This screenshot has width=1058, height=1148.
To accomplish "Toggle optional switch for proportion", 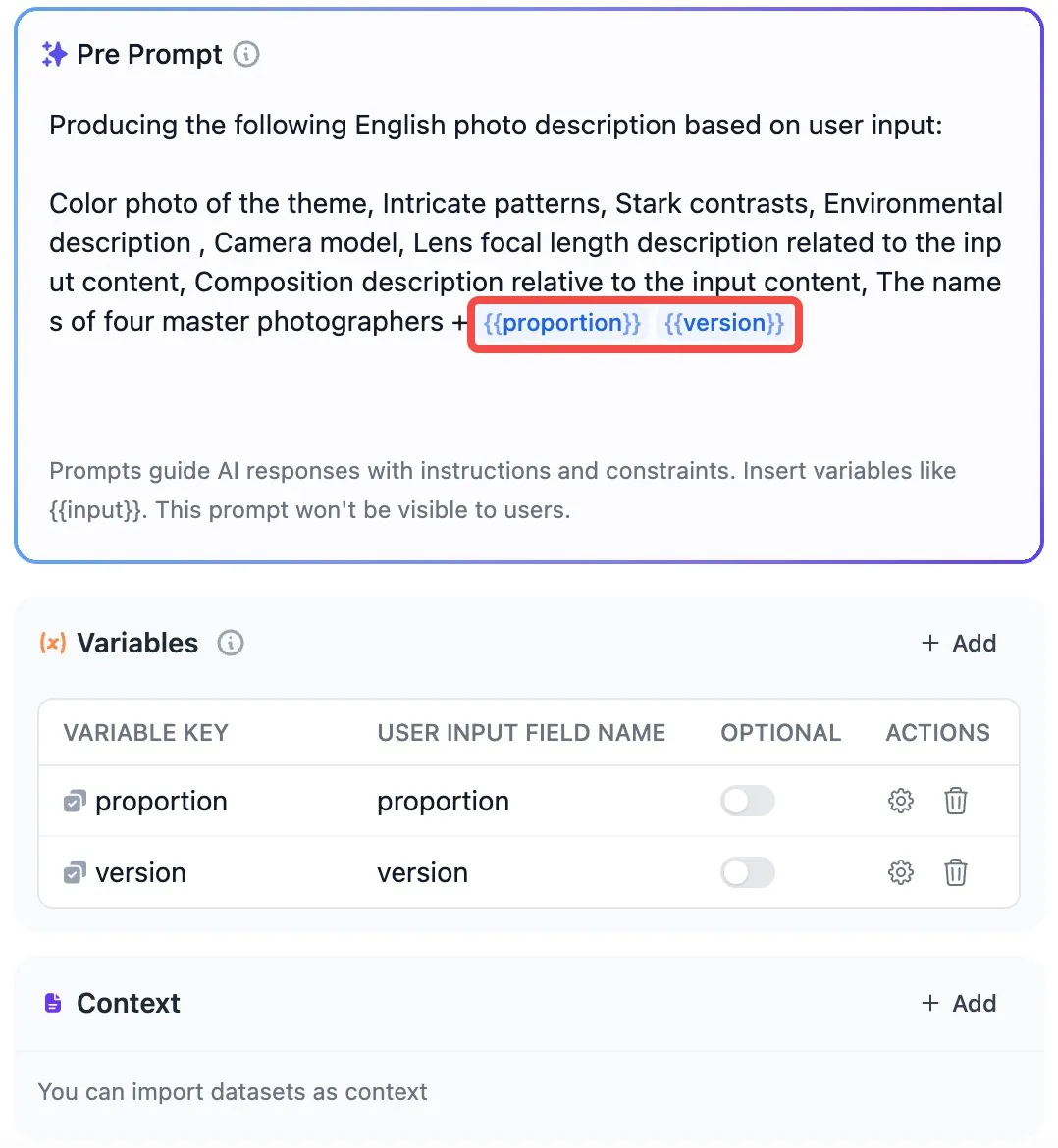I will point(748,801).
